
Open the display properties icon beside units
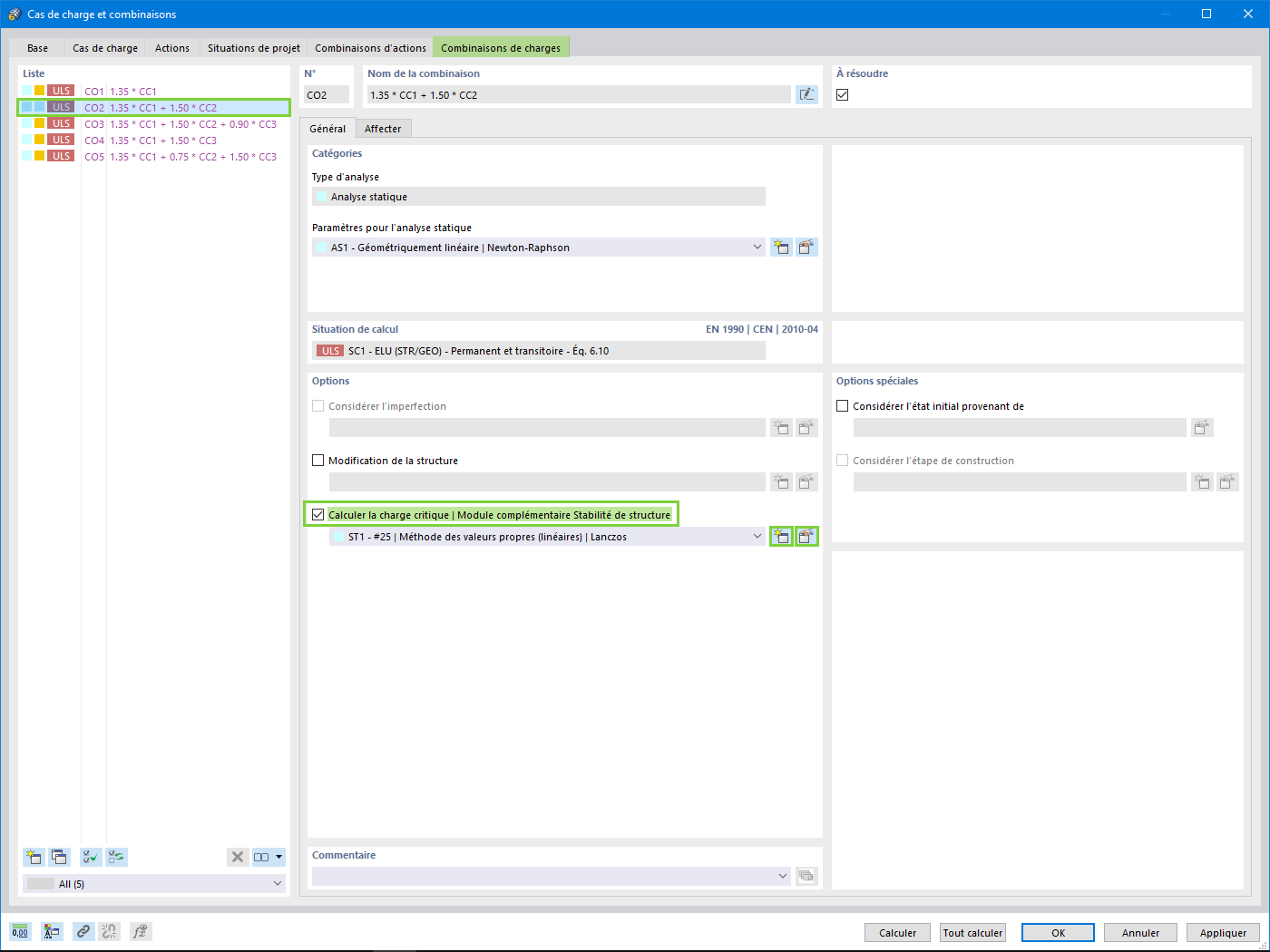[52, 931]
